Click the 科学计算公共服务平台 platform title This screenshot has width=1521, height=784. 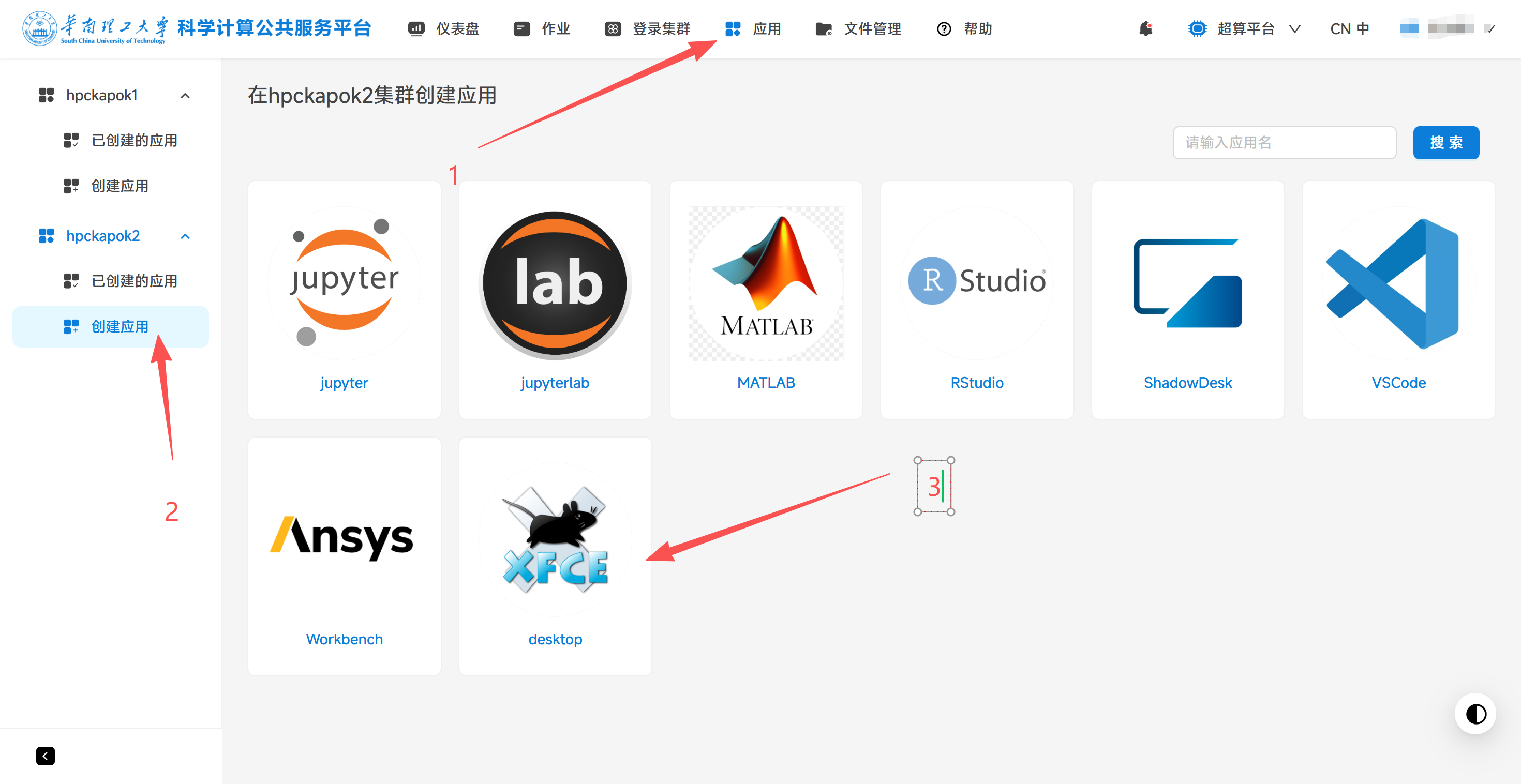[x=274, y=28]
